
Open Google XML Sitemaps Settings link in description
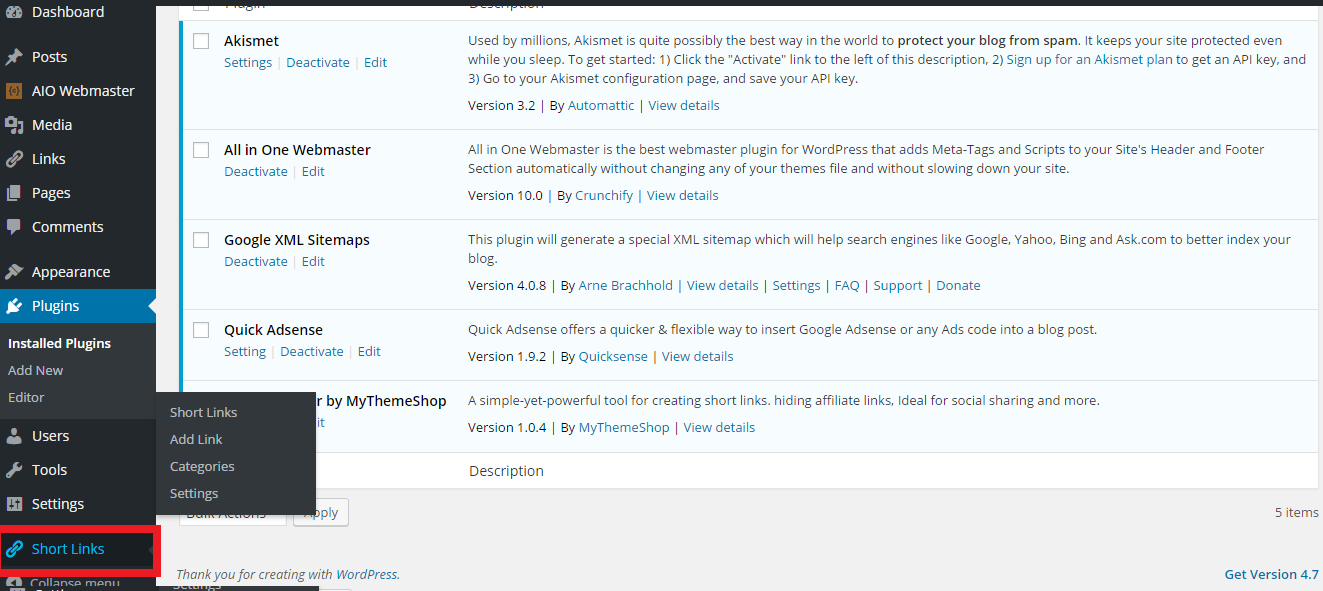pos(797,285)
